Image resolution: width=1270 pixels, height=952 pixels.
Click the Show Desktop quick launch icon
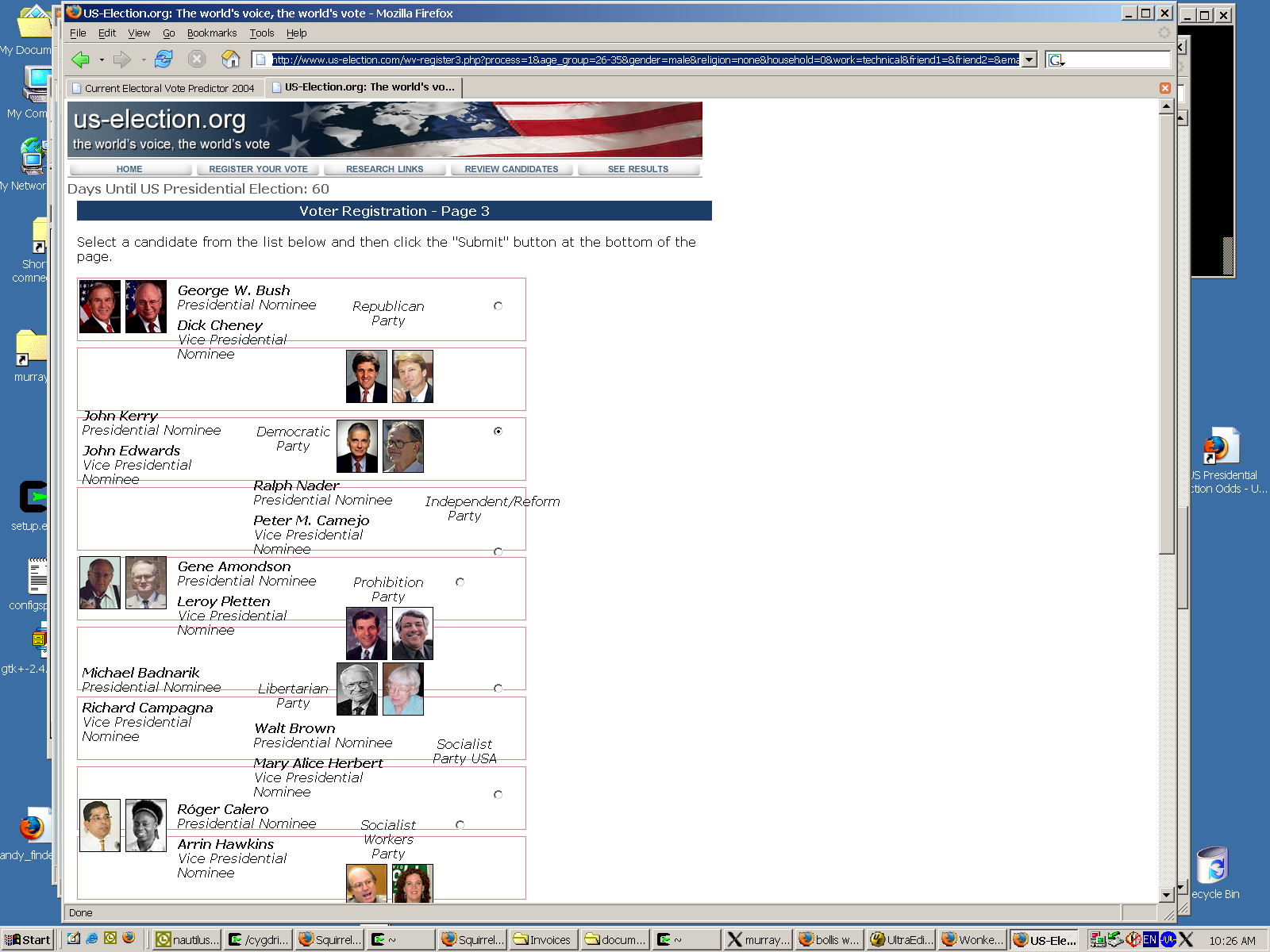[74, 938]
